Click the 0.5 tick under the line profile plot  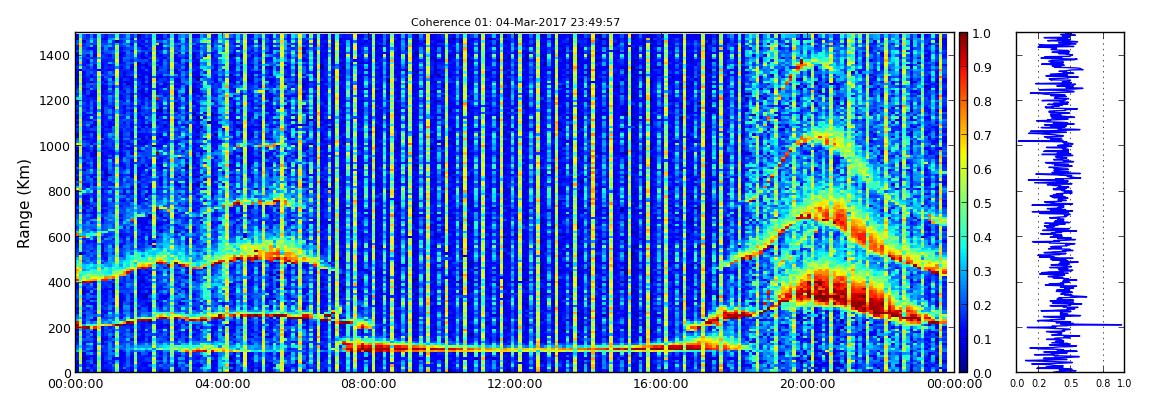coord(1071,384)
